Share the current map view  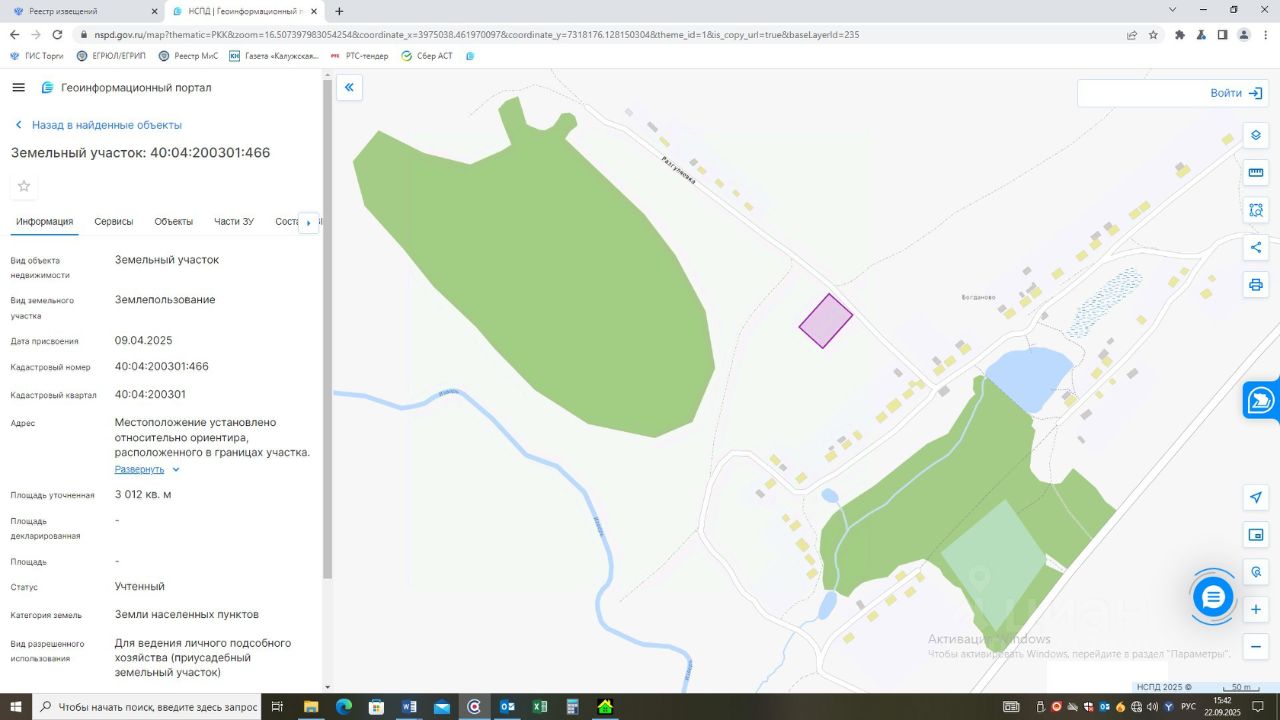(1256, 248)
